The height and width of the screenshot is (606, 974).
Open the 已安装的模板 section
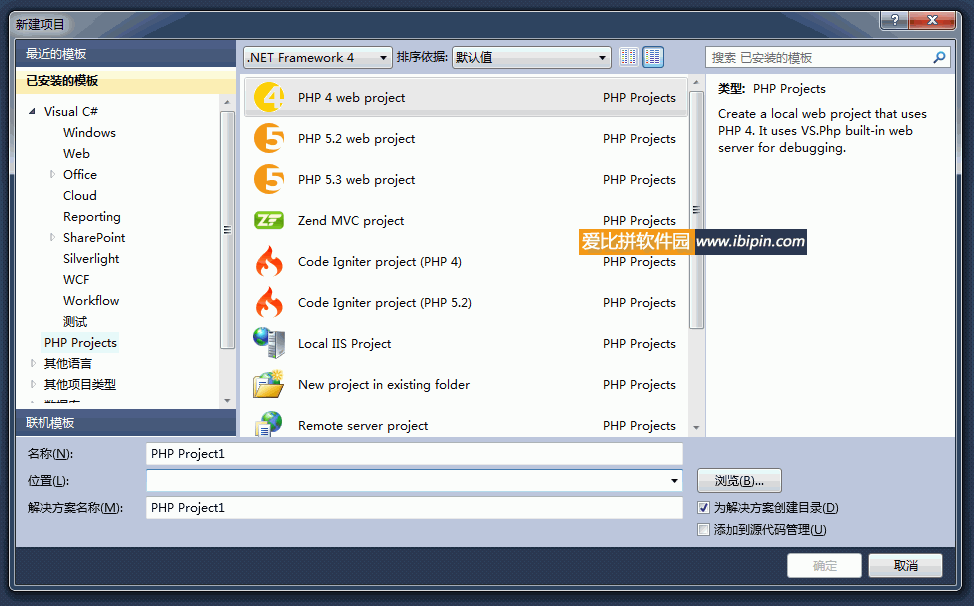tap(126, 81)
